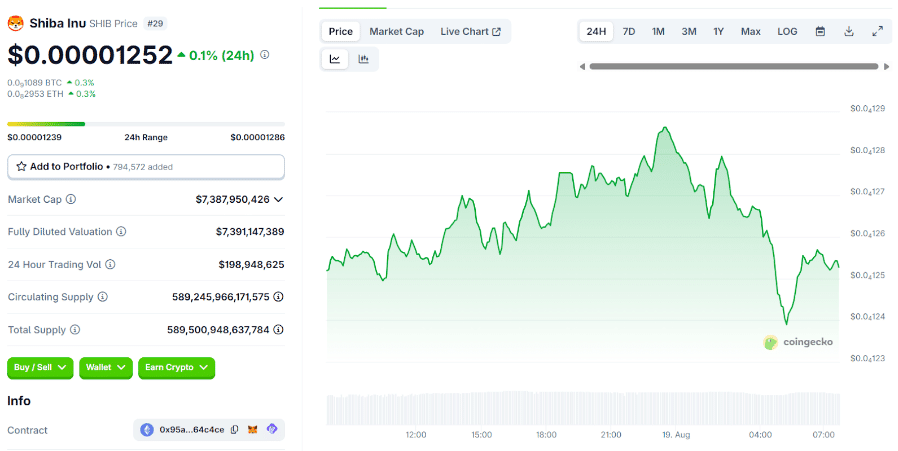Click the trading volume $198,948,625
The height and width of the screenshot is (451, 898).
tap(251, 264)
